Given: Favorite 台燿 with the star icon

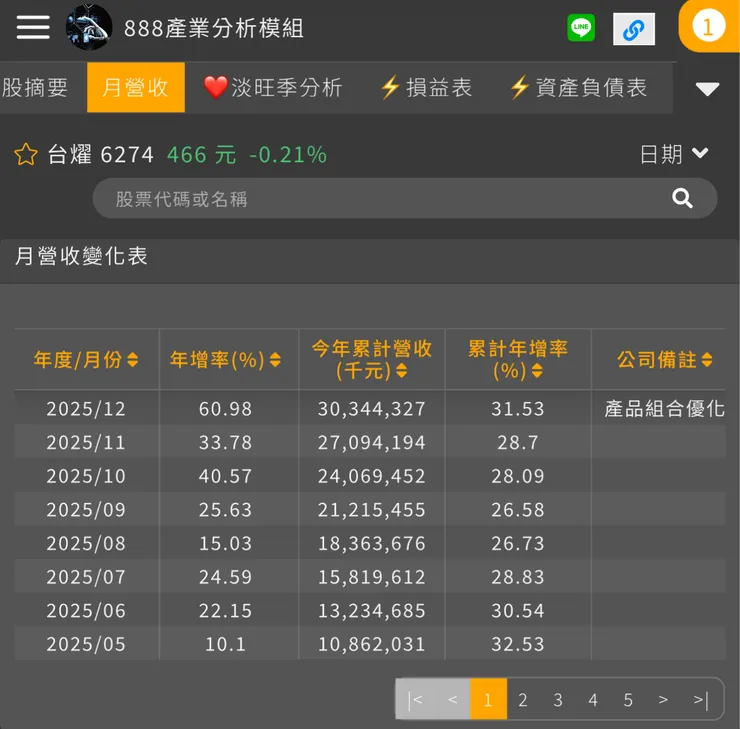Looking at the screenshot, I should pos(26,154).
